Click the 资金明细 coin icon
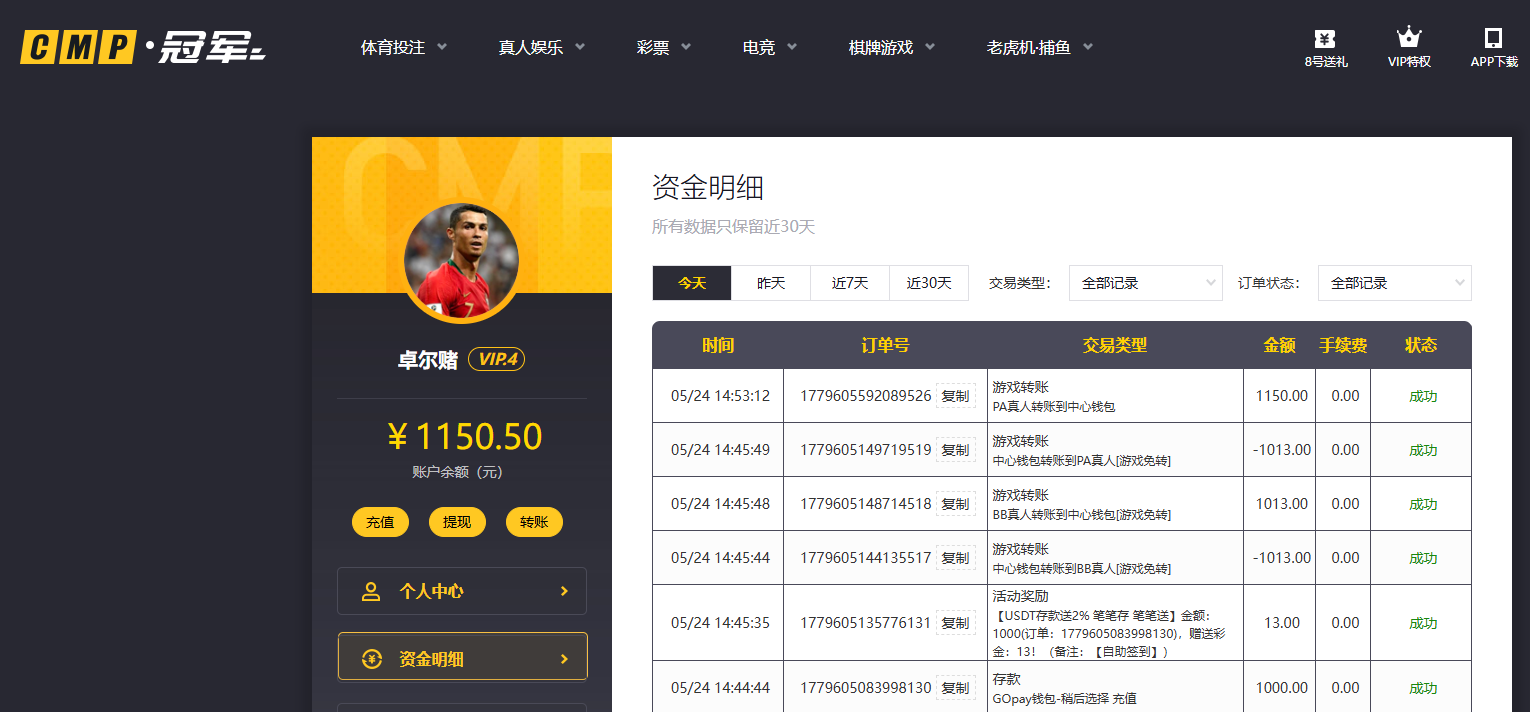 click(372, 659)
